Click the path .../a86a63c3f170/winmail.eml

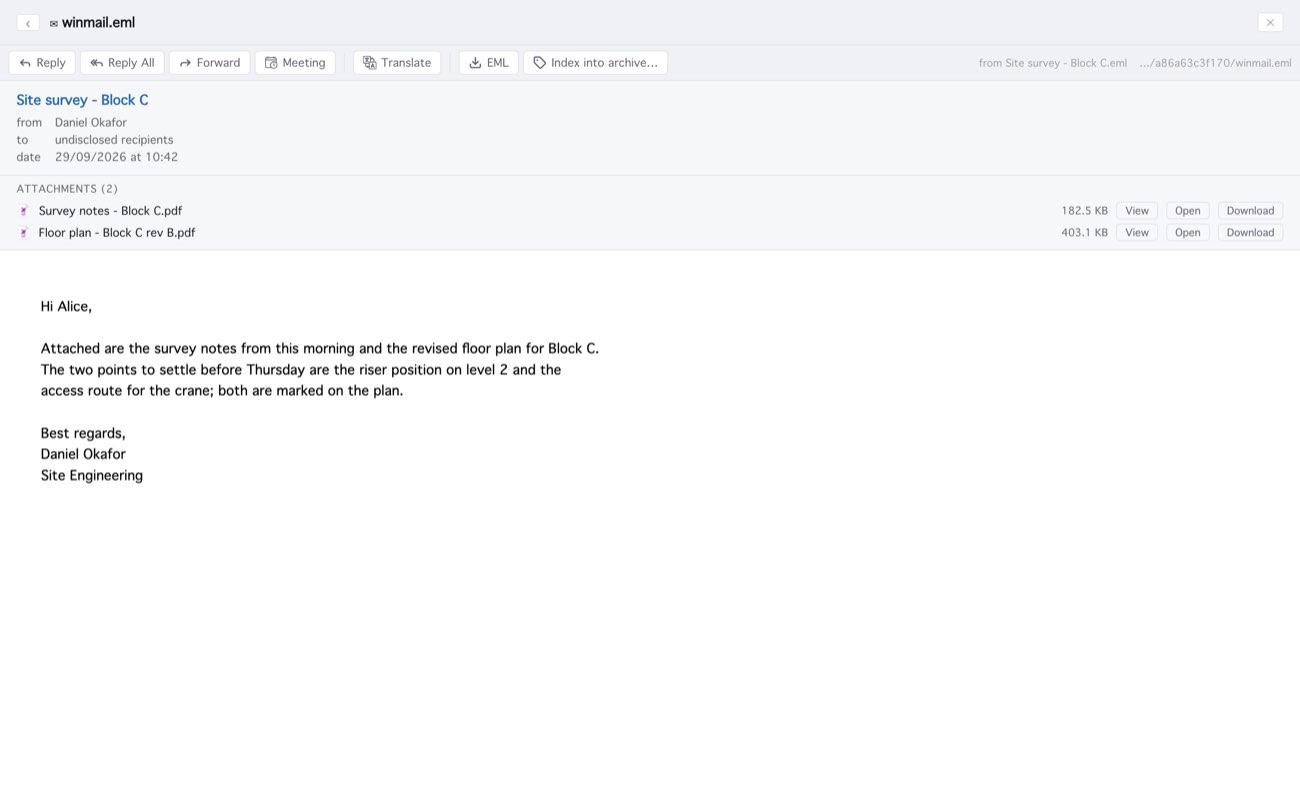1215,63
